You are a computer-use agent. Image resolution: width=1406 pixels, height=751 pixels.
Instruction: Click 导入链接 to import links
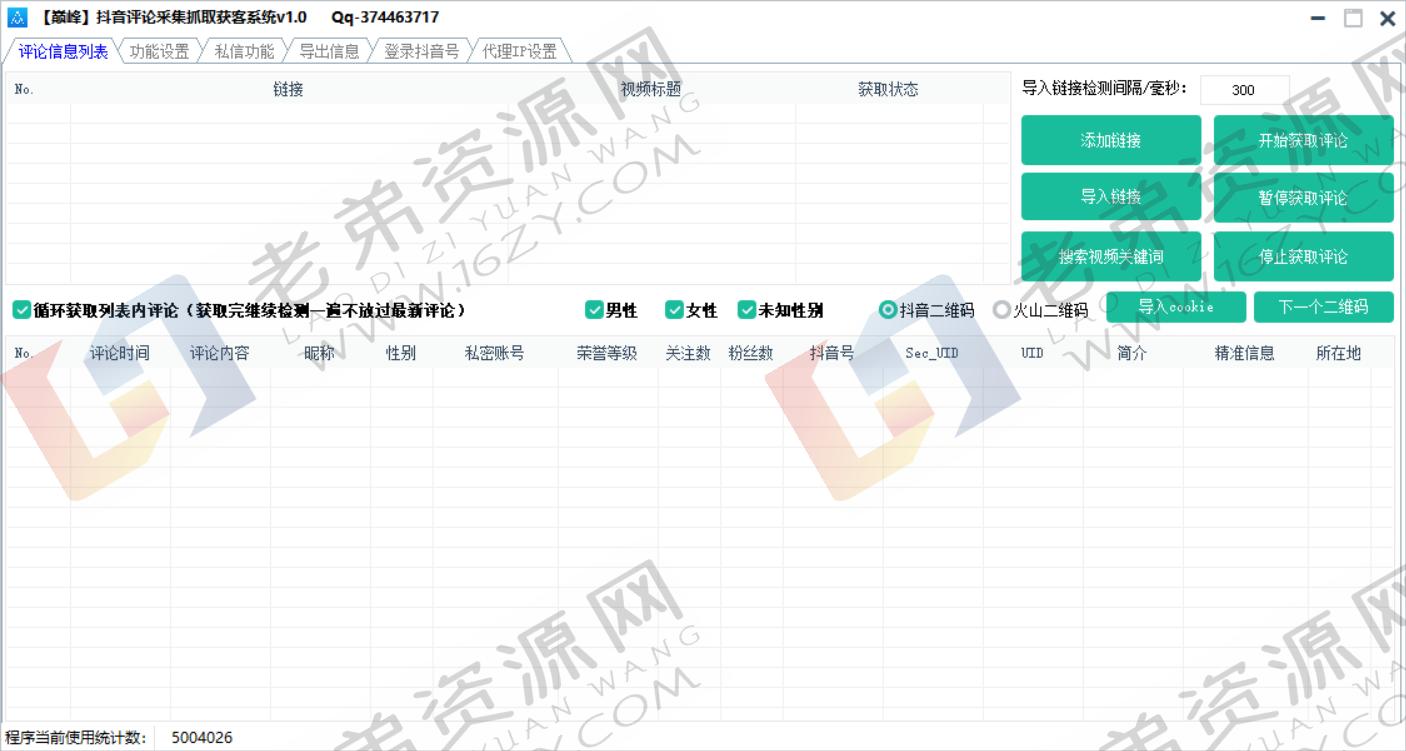(x=1110, y=196)
